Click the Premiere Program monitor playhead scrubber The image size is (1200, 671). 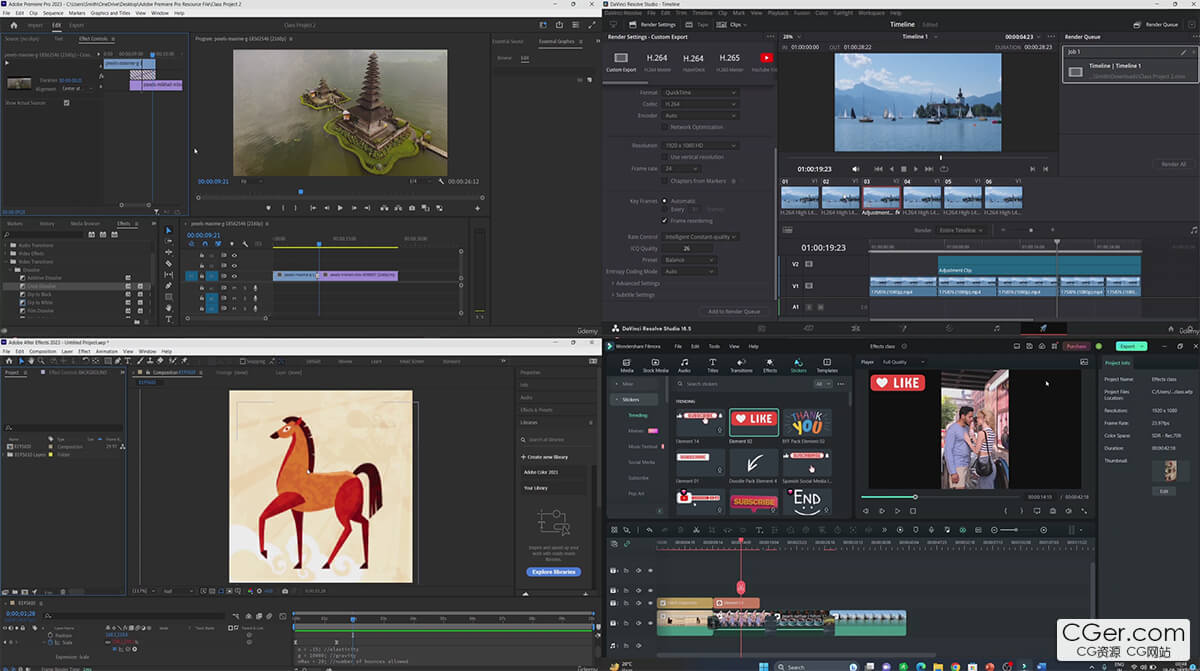pyautogui.click(x=301, y=191)
